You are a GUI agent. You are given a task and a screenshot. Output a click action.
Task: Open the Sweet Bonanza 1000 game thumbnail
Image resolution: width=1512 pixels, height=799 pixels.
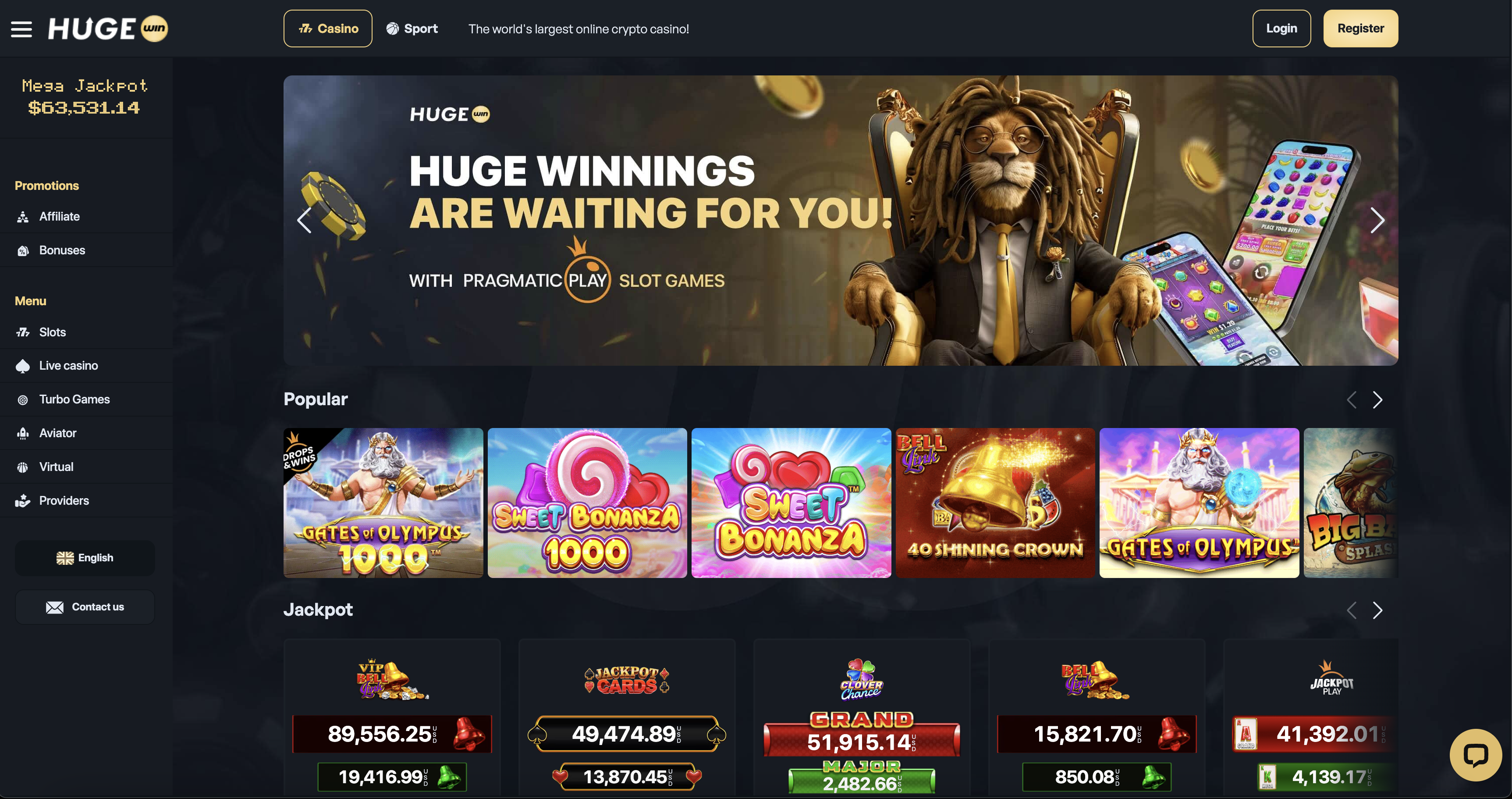click(x=588, y=503)
